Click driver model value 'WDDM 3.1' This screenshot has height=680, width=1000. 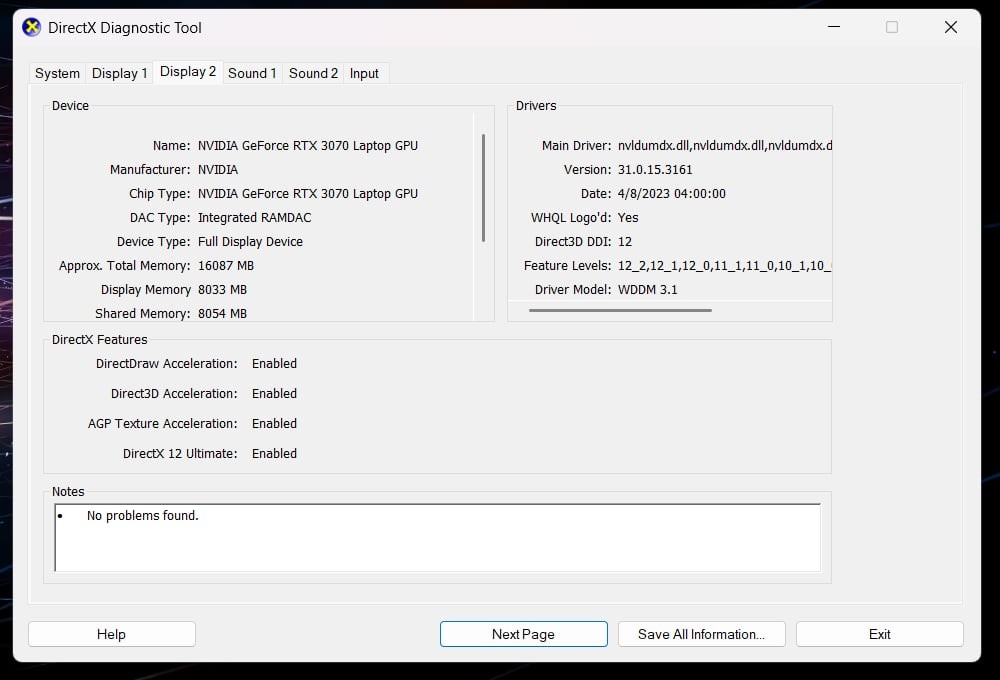click(x=647, y=290)
